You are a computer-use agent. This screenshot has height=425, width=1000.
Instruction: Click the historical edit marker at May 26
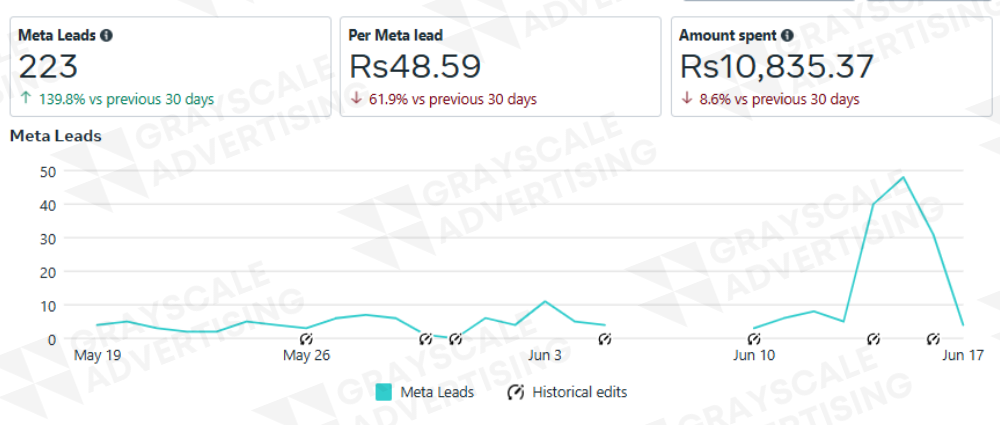point(307,339)
